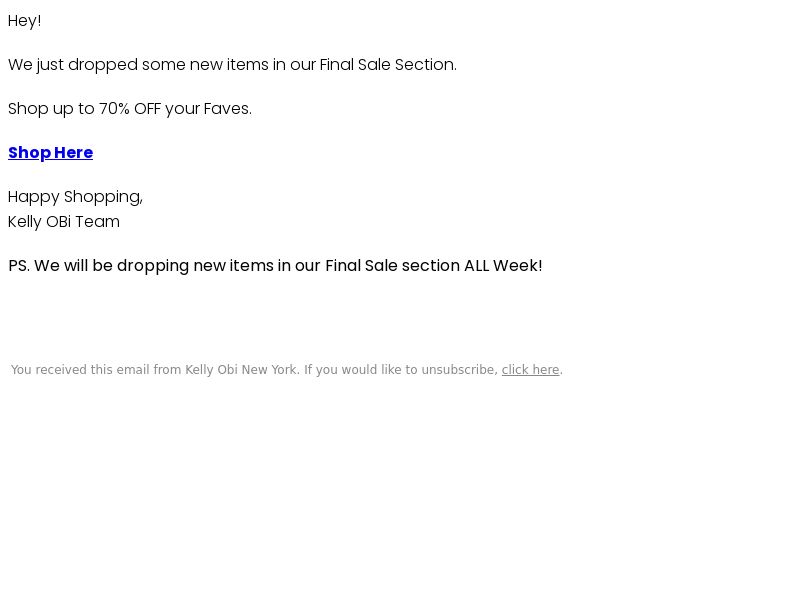The height and width of the screenshot is (600, 800).
Task: Click 'Final Sale section' in the PS line
Action: click(x=392, y=266)
